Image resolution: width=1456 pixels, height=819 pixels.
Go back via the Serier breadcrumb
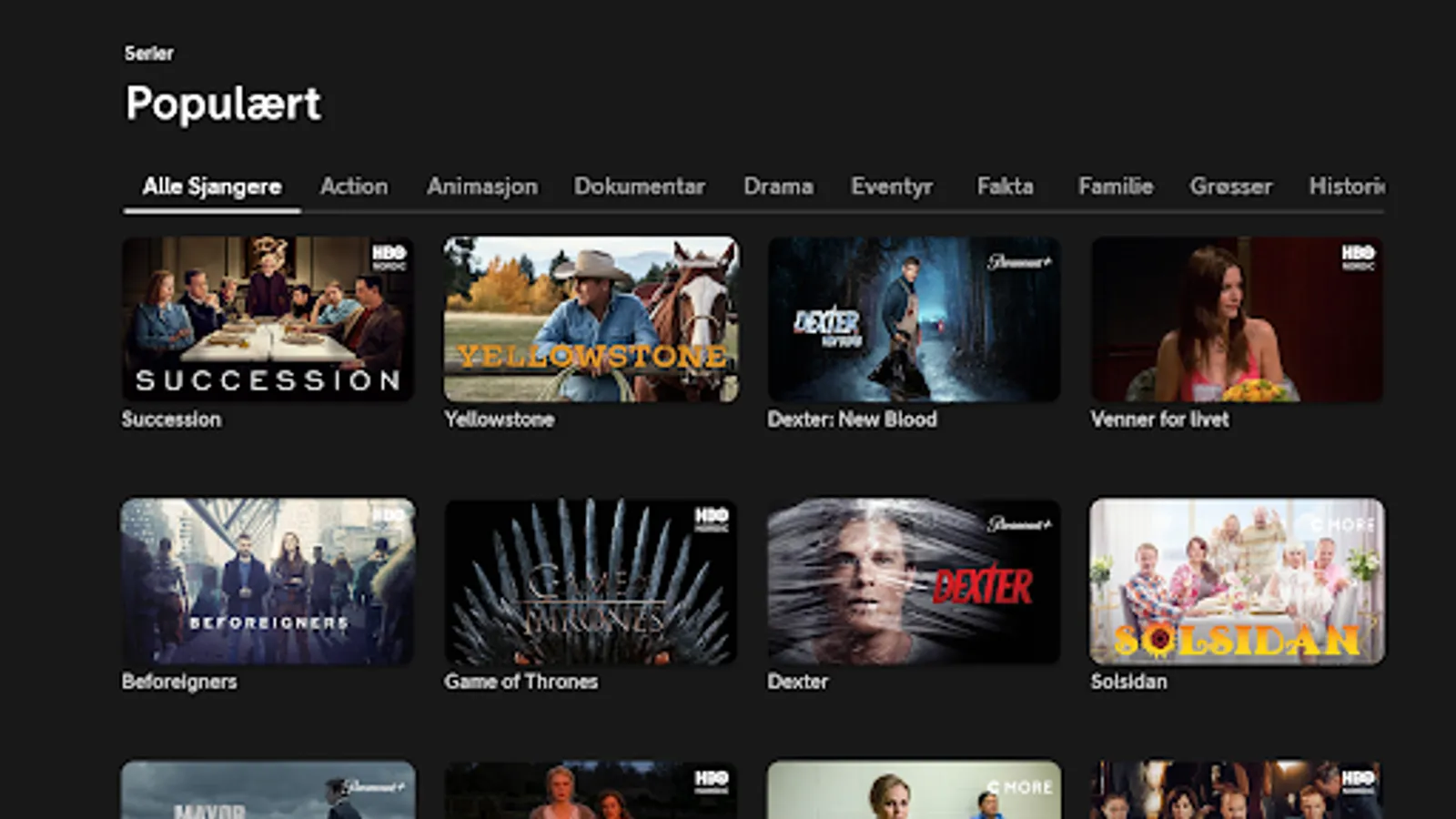[149, 53]
